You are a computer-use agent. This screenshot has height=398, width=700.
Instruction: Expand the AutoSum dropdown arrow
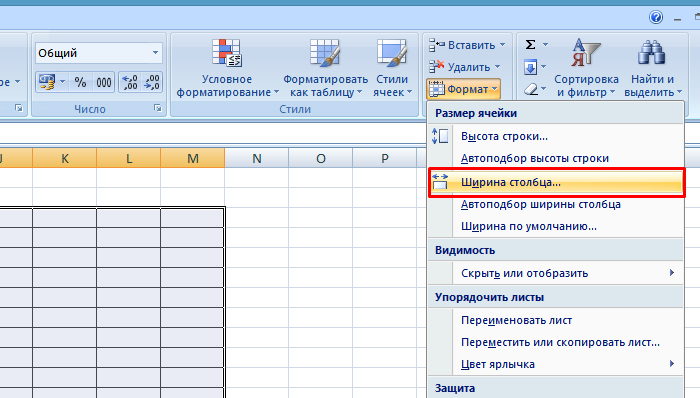tap(545, 45)
